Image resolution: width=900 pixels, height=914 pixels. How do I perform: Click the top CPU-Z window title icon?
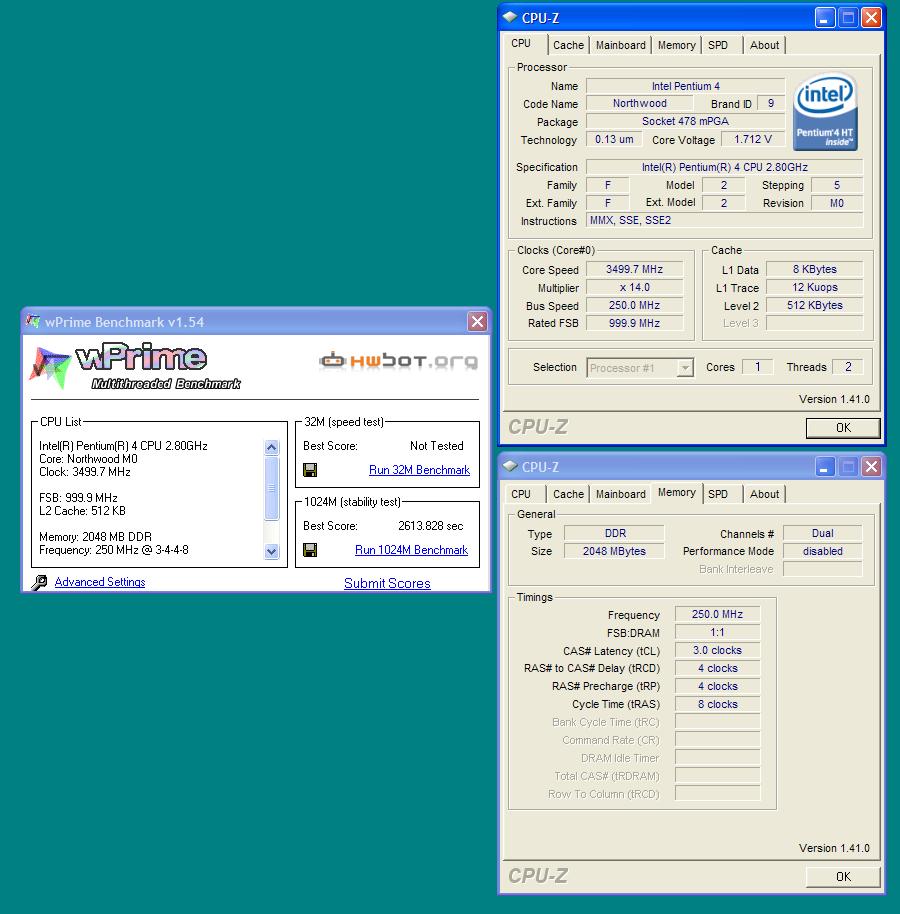[509, 17]
